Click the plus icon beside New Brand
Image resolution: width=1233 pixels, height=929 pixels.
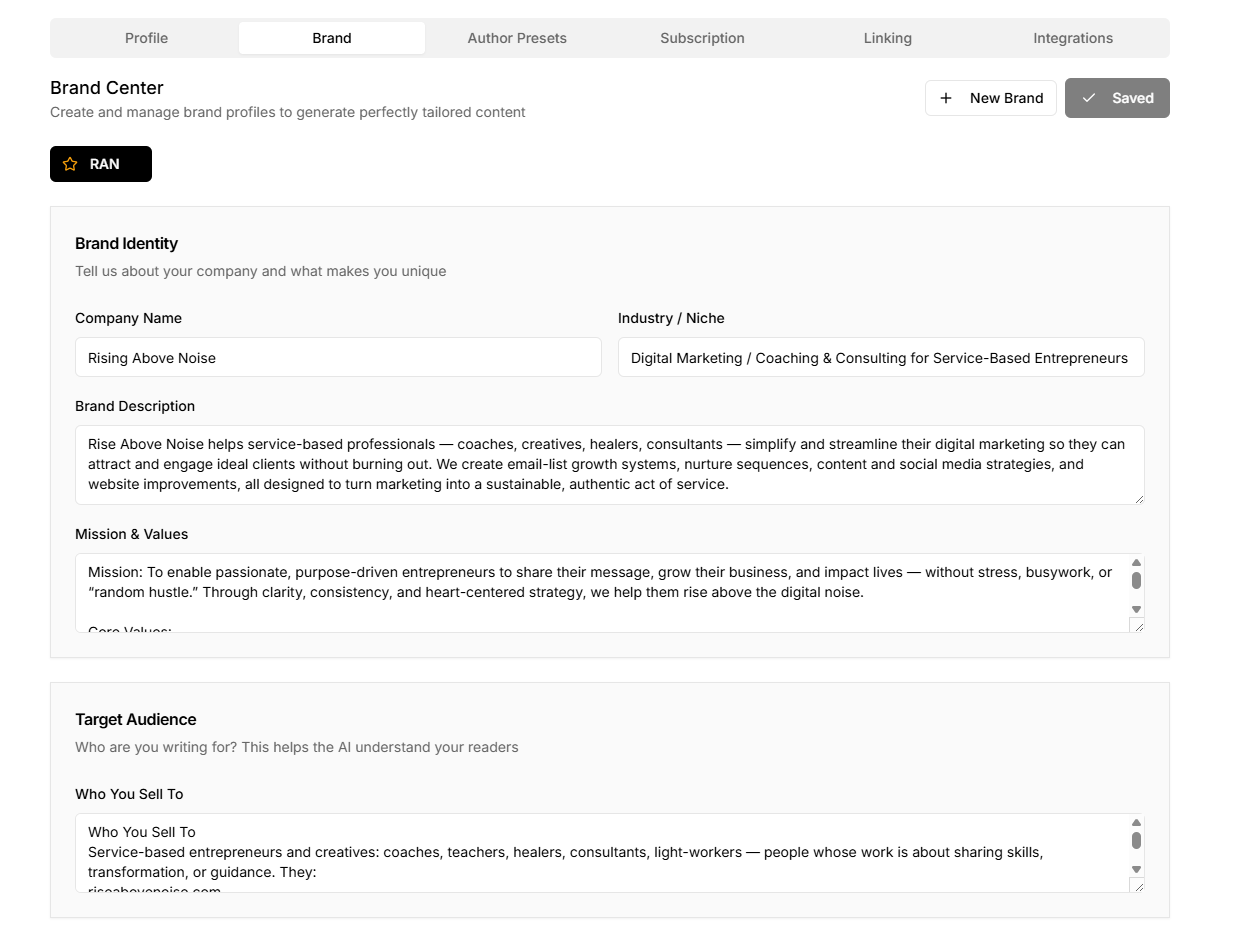click(946, 98)
